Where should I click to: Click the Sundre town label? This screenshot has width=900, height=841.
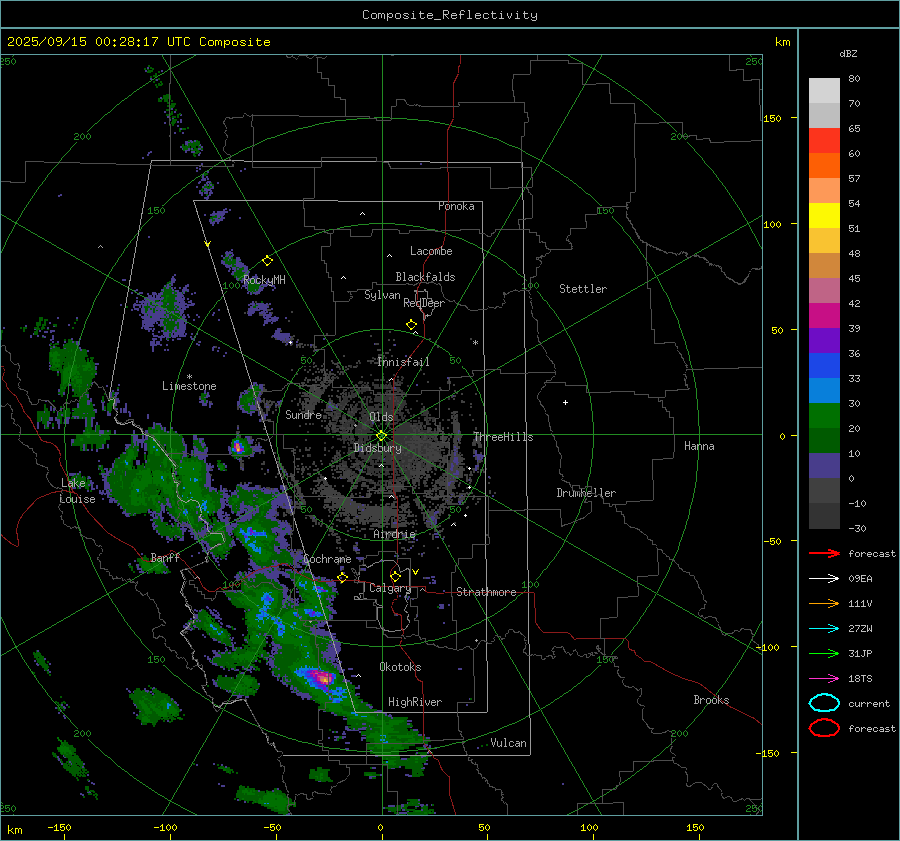tap(303, 414)
